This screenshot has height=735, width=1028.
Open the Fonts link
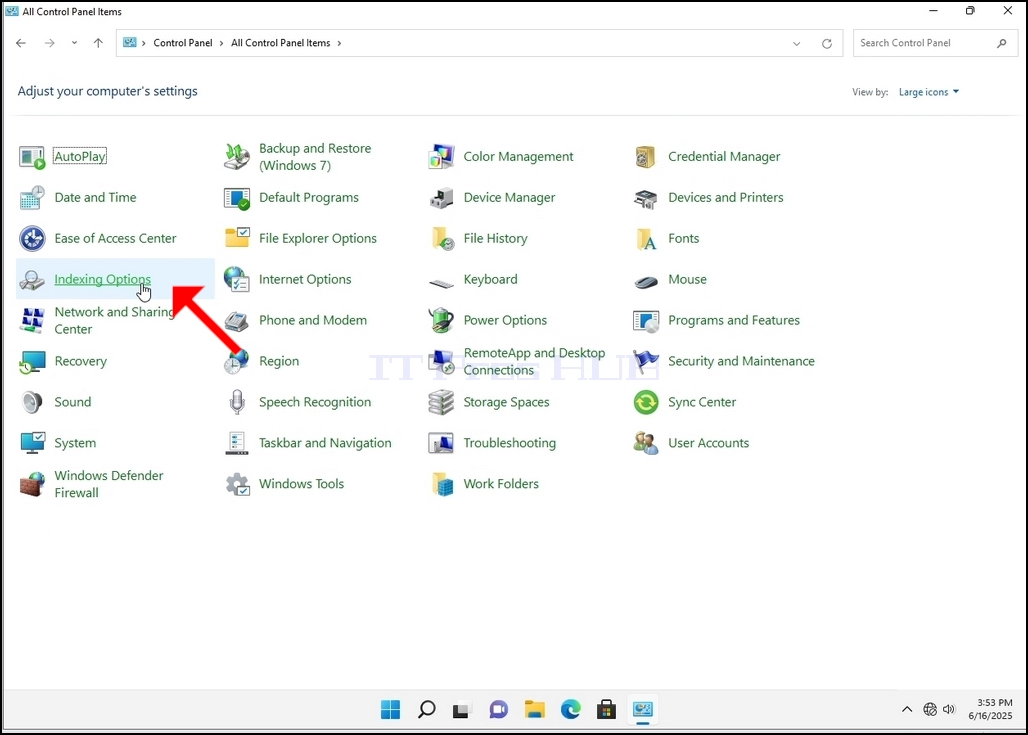683,239
